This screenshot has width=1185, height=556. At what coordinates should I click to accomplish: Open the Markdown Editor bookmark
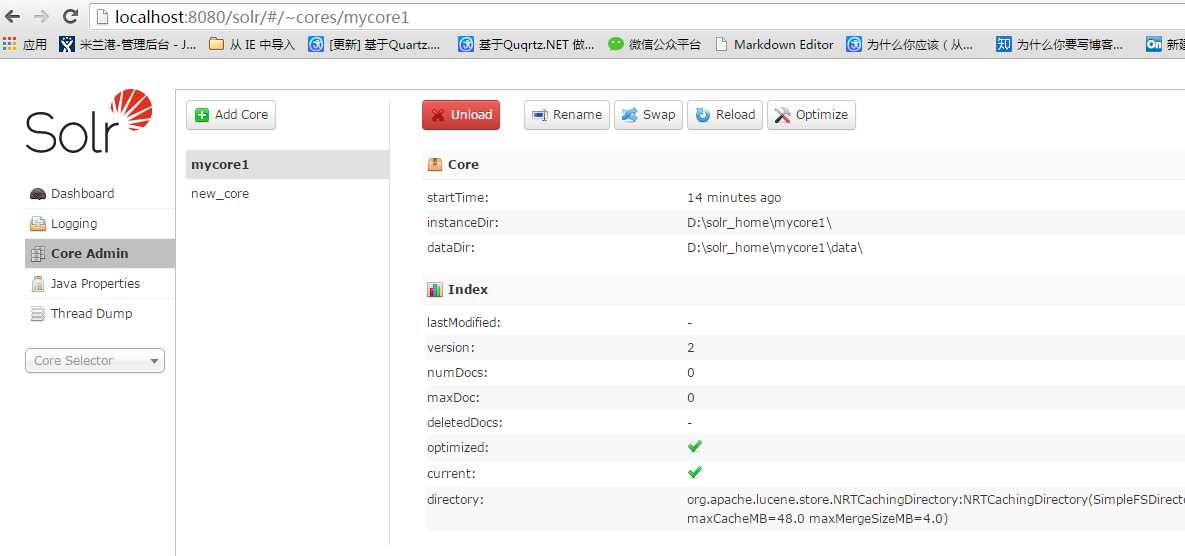[774, 45]
